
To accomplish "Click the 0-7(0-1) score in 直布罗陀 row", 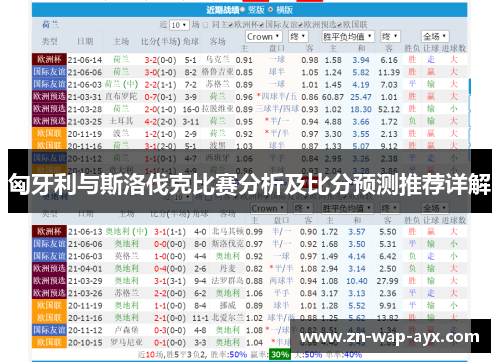I will pos(160,97).
